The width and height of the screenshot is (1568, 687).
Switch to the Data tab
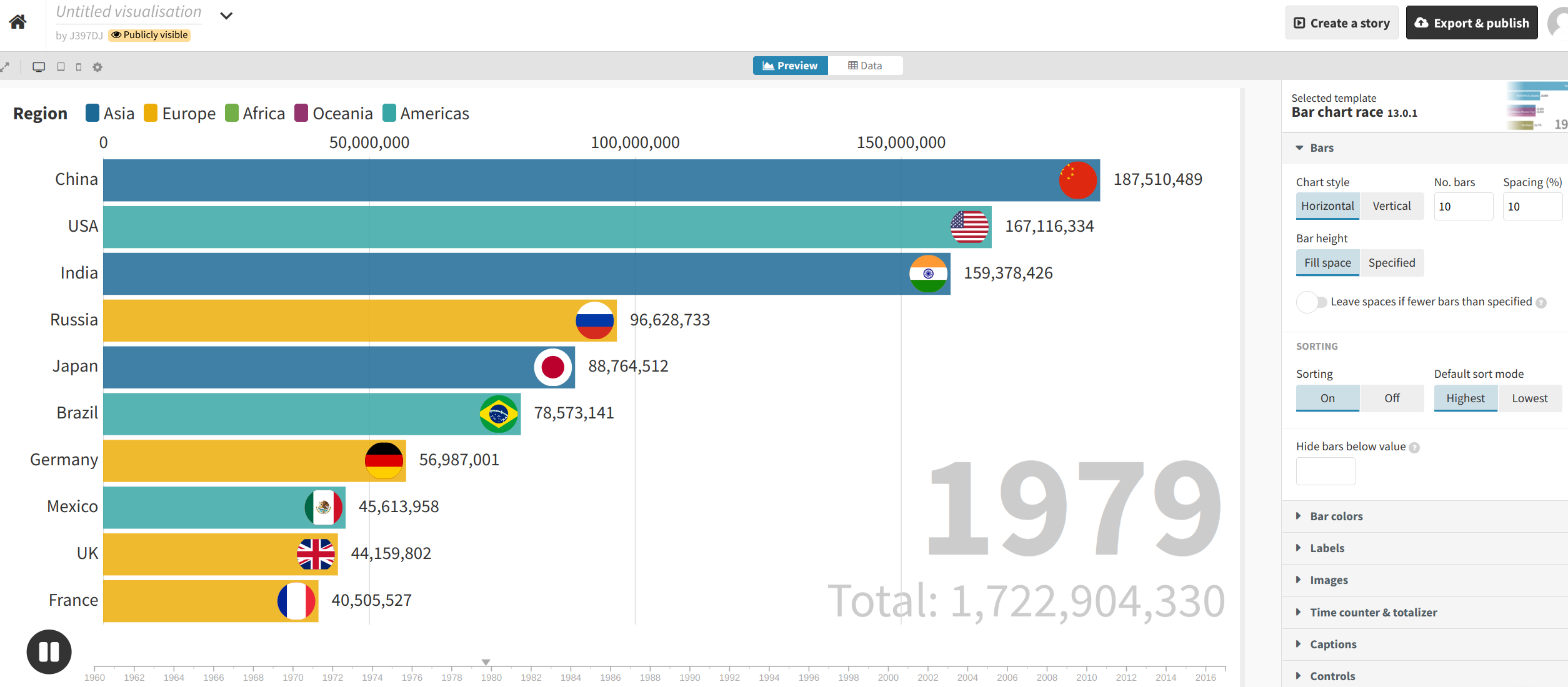(865, 66)
